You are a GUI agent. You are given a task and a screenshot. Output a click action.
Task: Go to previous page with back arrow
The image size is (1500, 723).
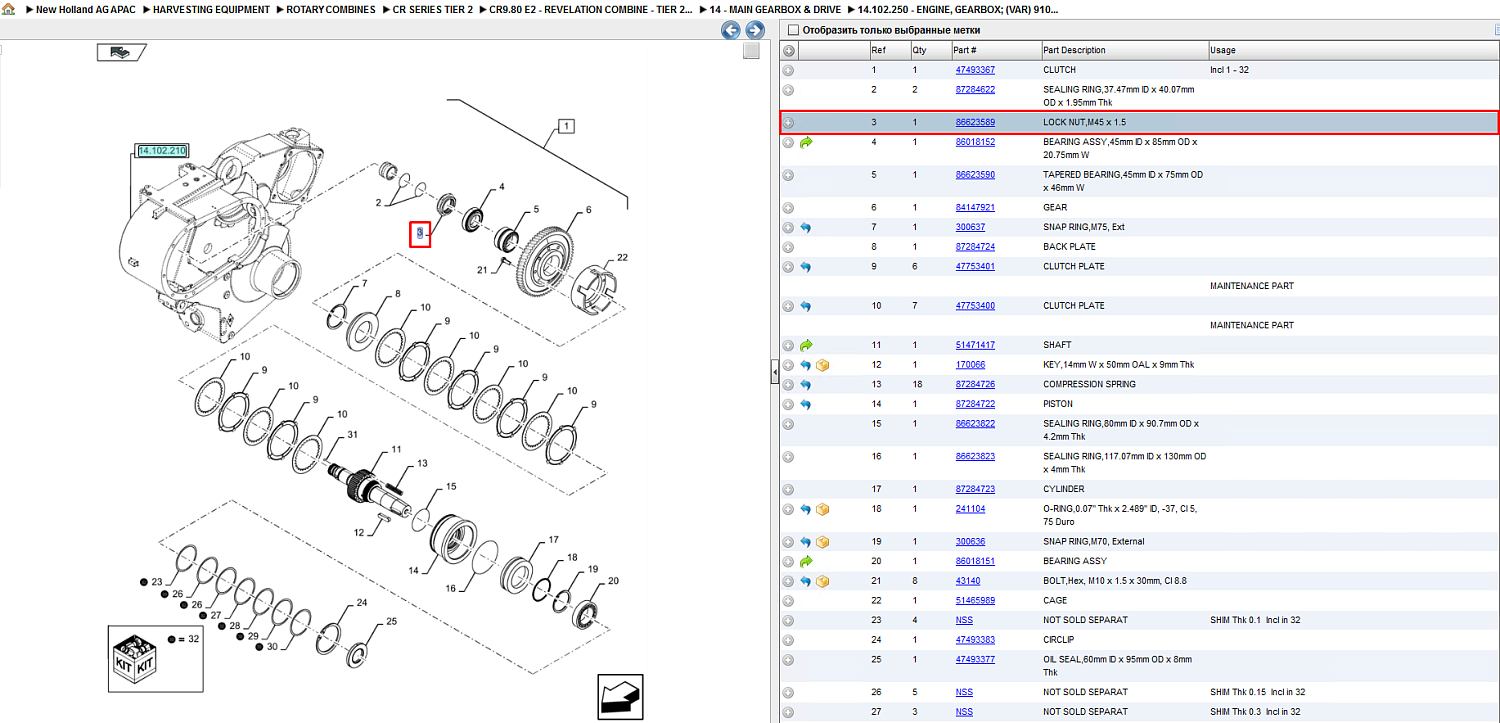click(731, 30)
